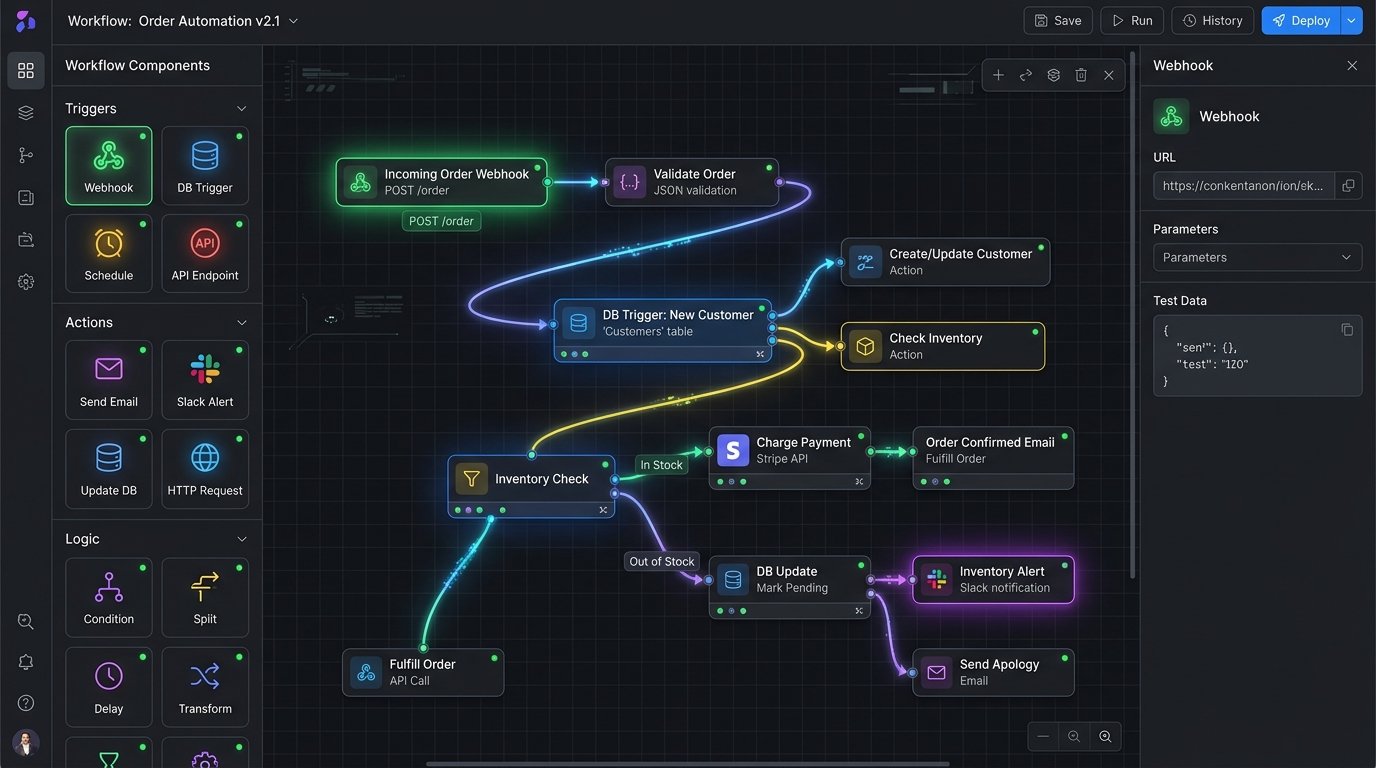1376x768 pixels.
Task: Collapse the Logic section
Action: (241, 539)
